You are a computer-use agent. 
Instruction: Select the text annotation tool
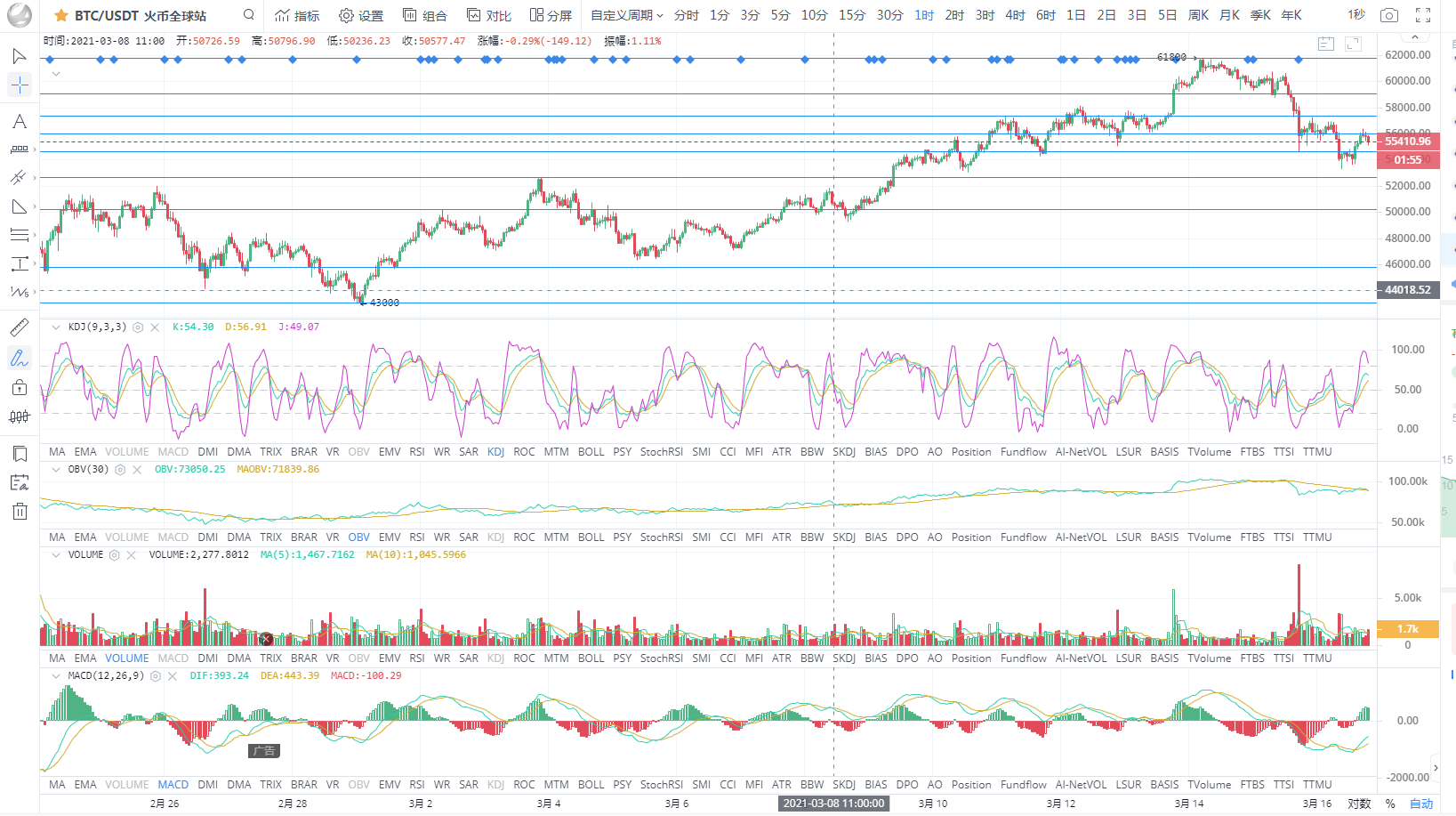tap(20, 122)
